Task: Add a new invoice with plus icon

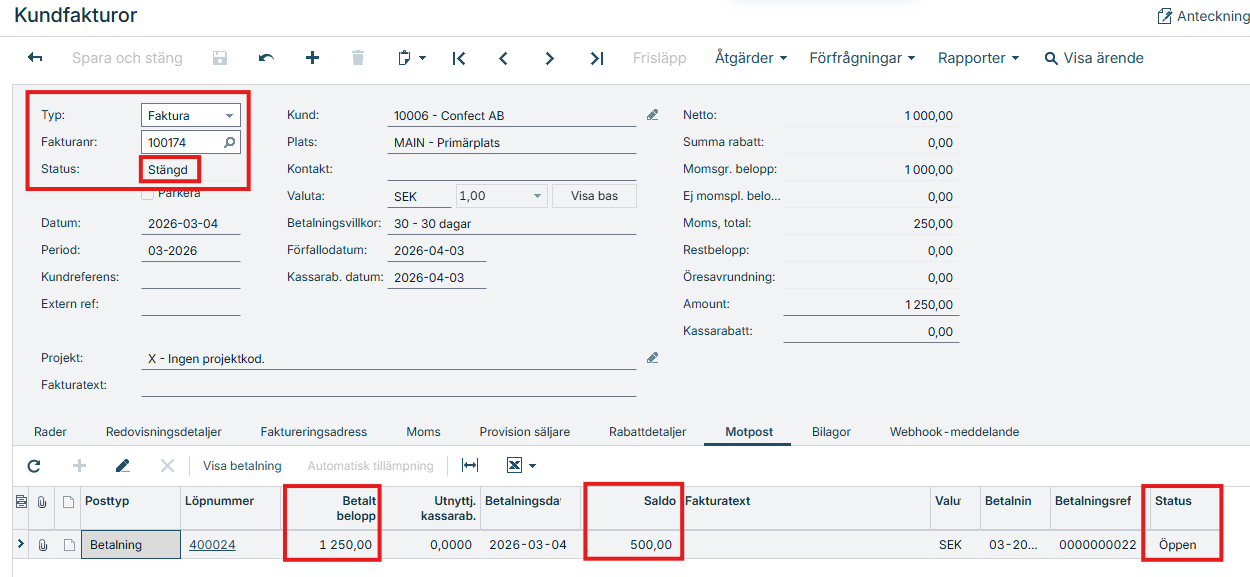Action: click(x=312, y=58)
